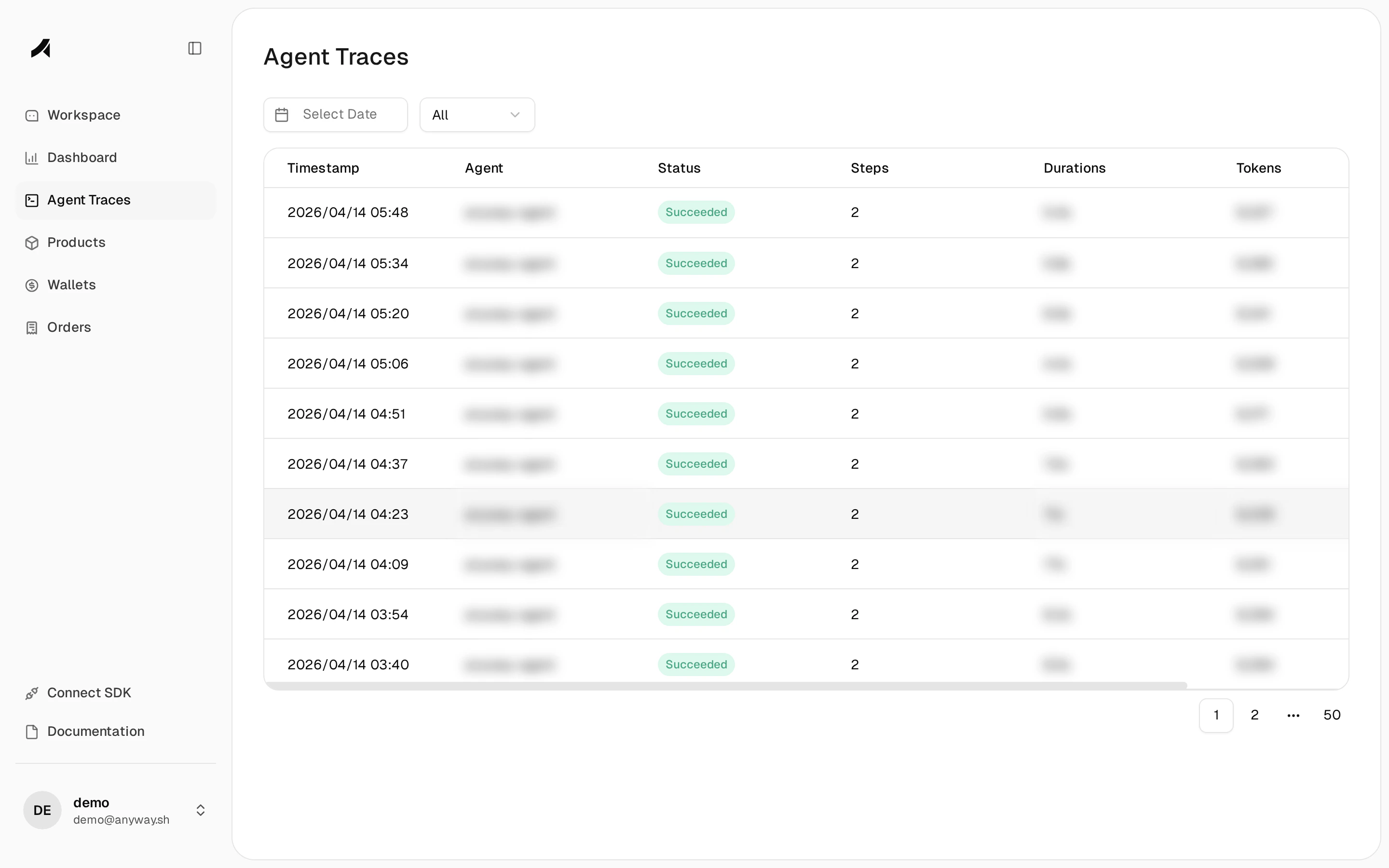Click the Connect SDK rocket icon
Screen dimensions: 1389x868
click(x=32, y=693)
